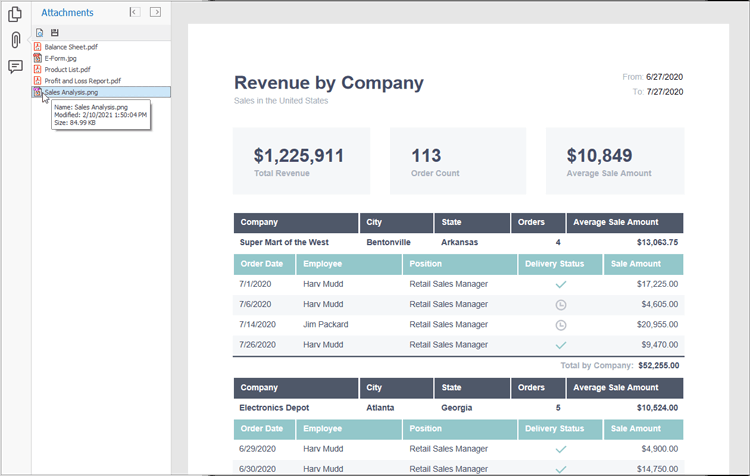Select Profit and Loss Report.pdf

click(x=82, y=81)
